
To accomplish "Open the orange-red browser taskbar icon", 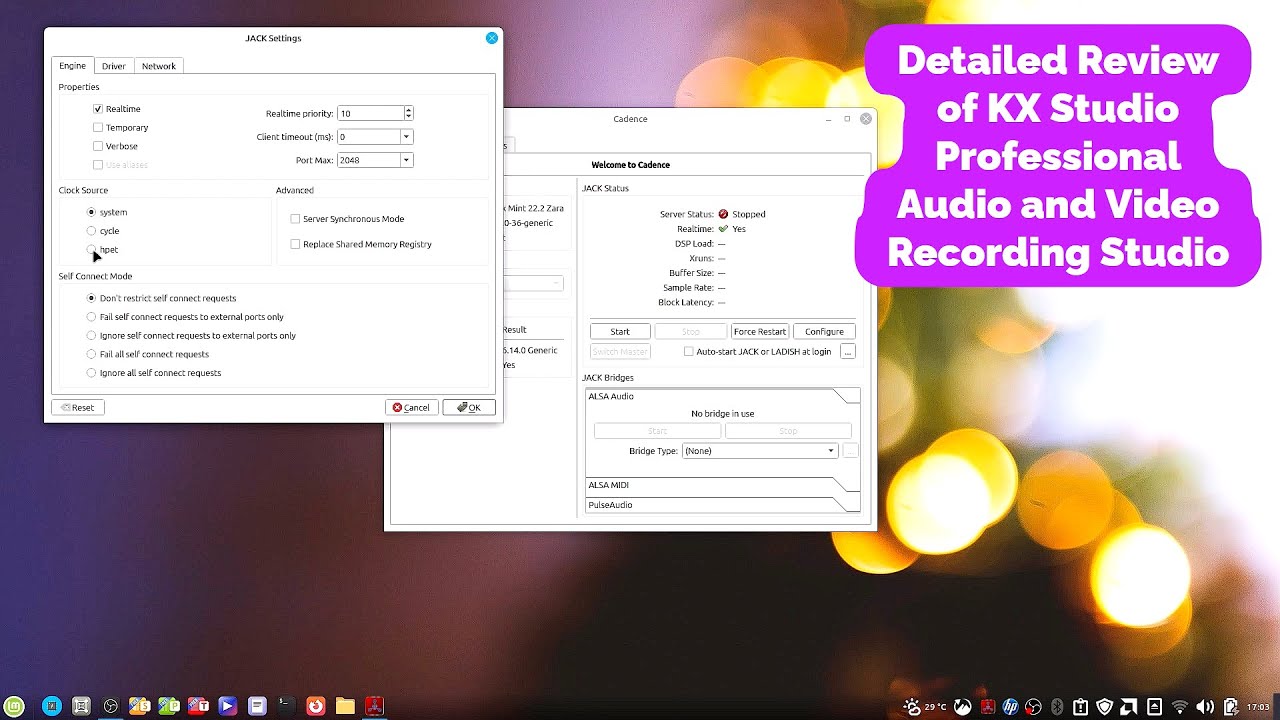I will pos(316,706).
